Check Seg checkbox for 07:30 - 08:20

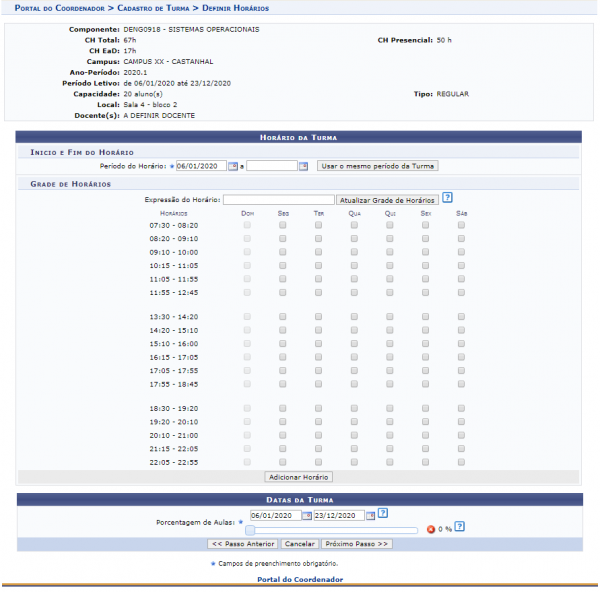click(x=283, y=226)
